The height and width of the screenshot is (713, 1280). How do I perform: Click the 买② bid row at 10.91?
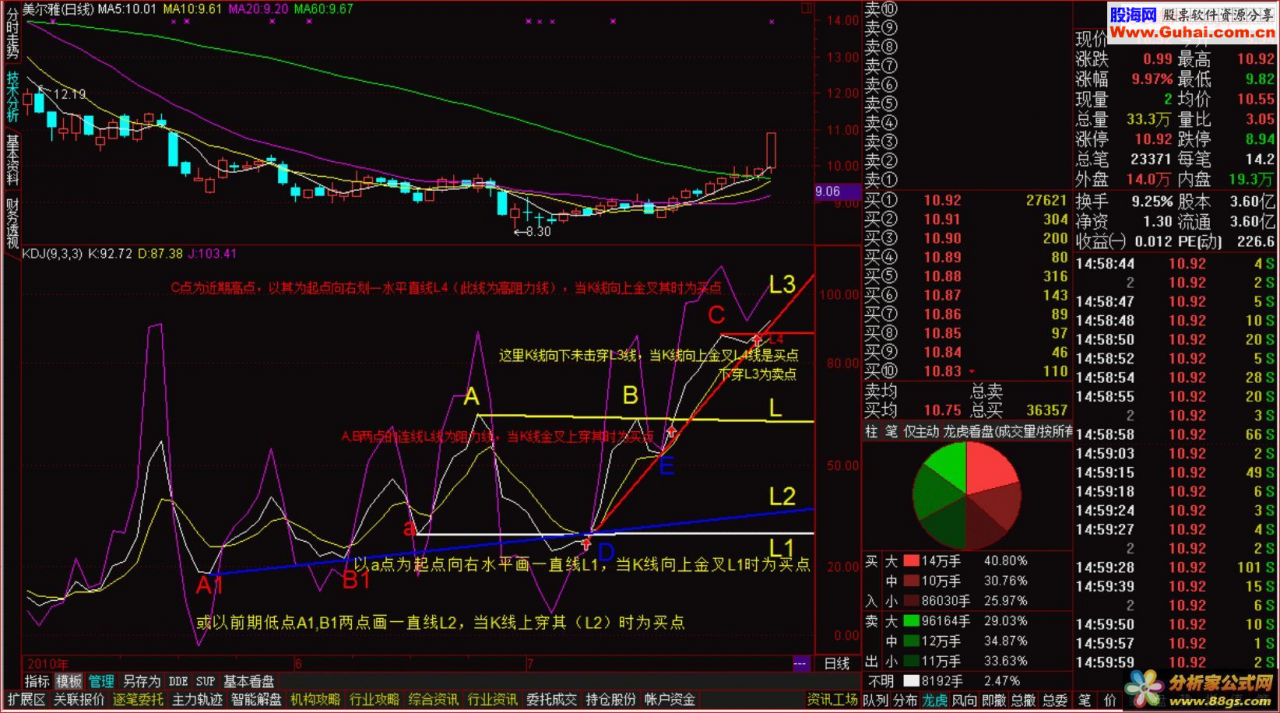[967, 220]
